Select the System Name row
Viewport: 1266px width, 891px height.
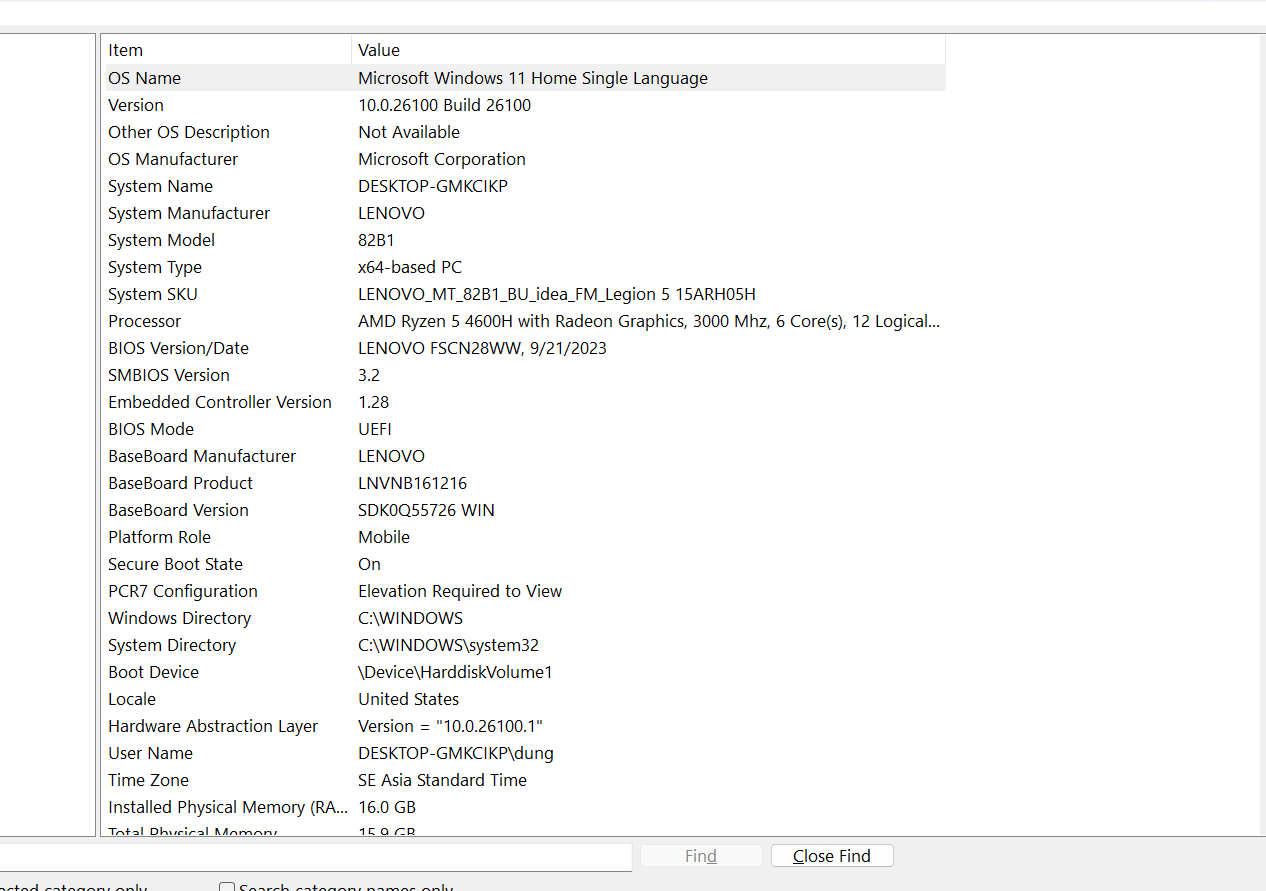[x=525, y=186]
